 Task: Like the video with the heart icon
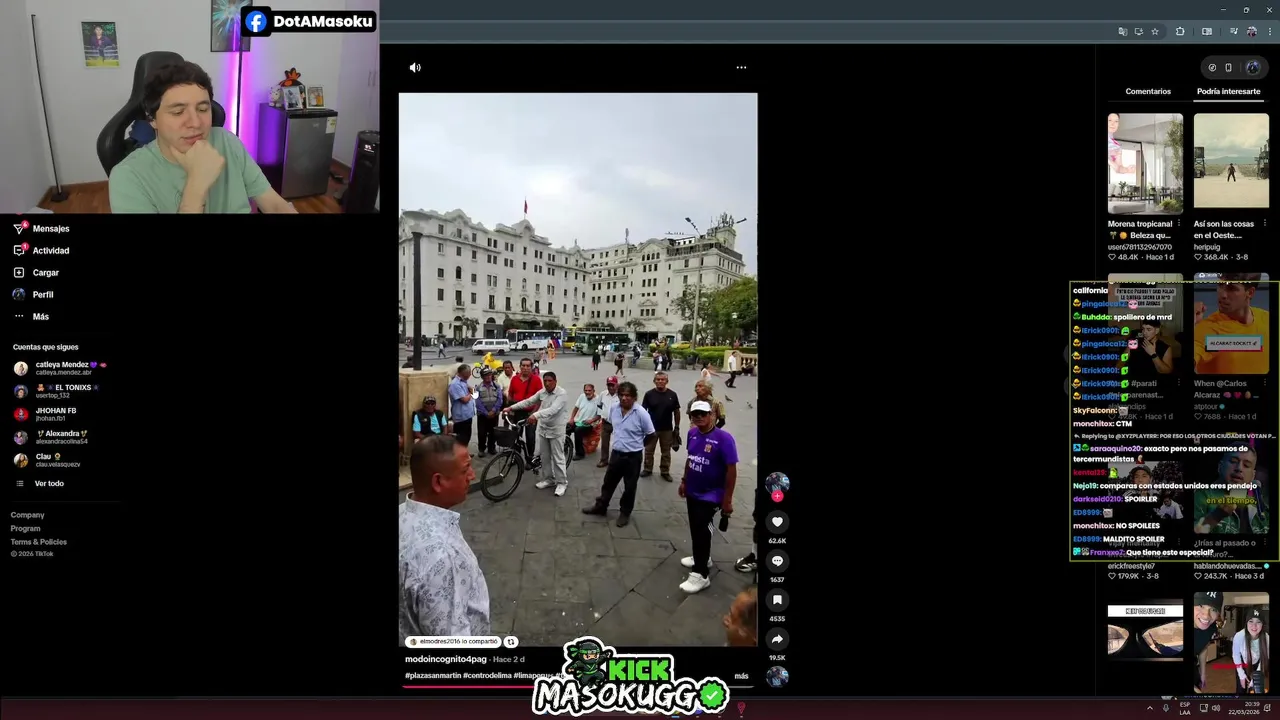777,522
